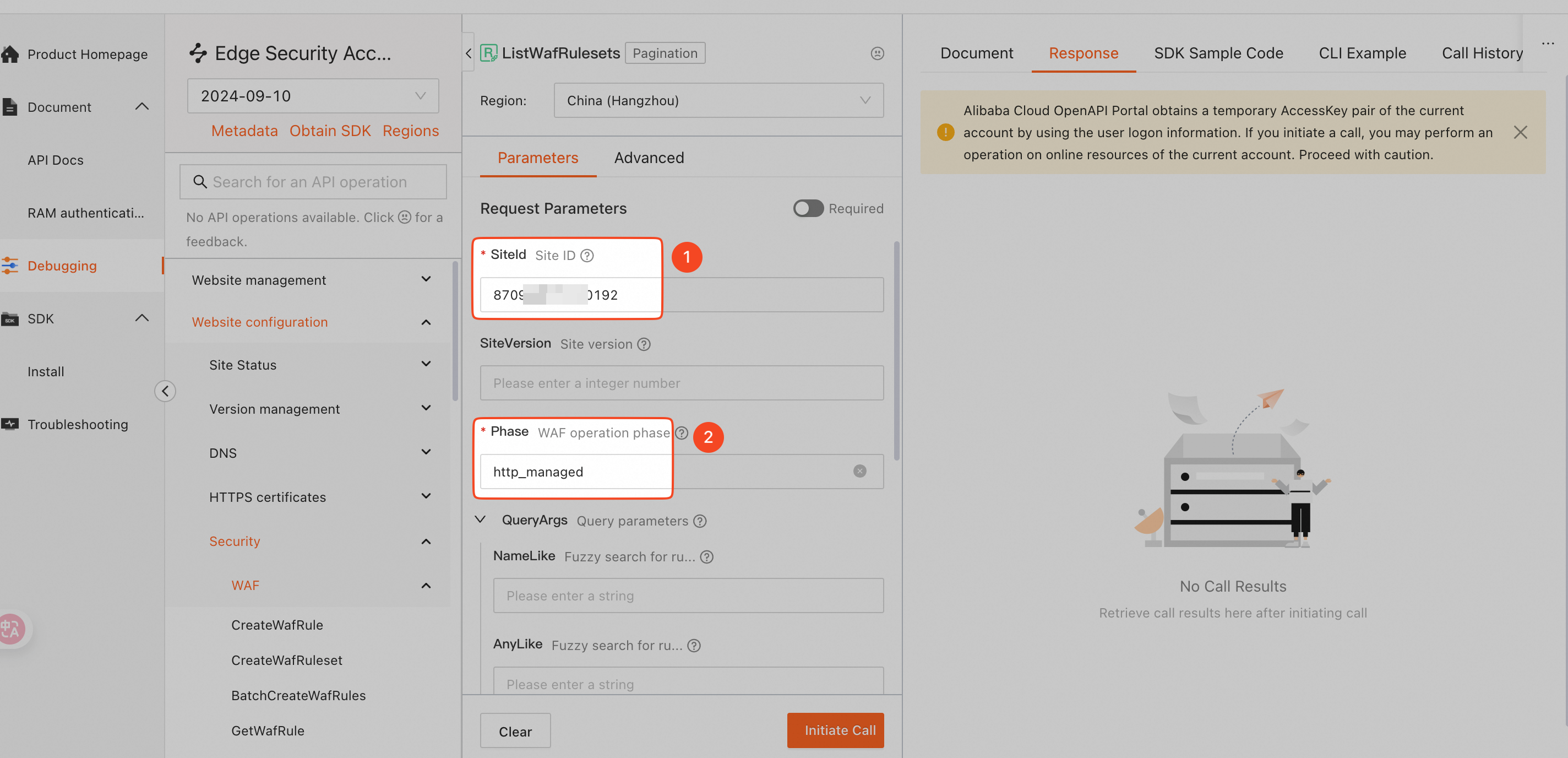The height and width of the screenshot is (758, 1568).
Task: Click the Phase input field with http_managed
Action: pos(682,471)
